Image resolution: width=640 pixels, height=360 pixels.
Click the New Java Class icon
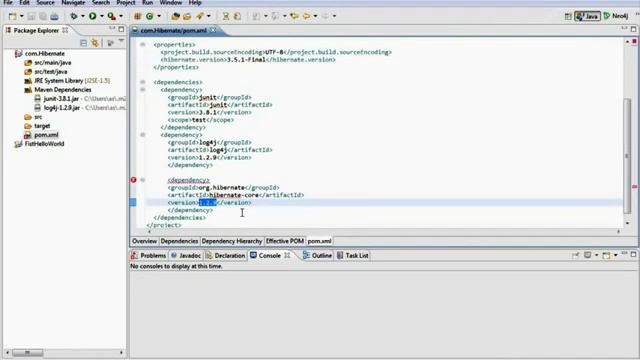point(150,16)
